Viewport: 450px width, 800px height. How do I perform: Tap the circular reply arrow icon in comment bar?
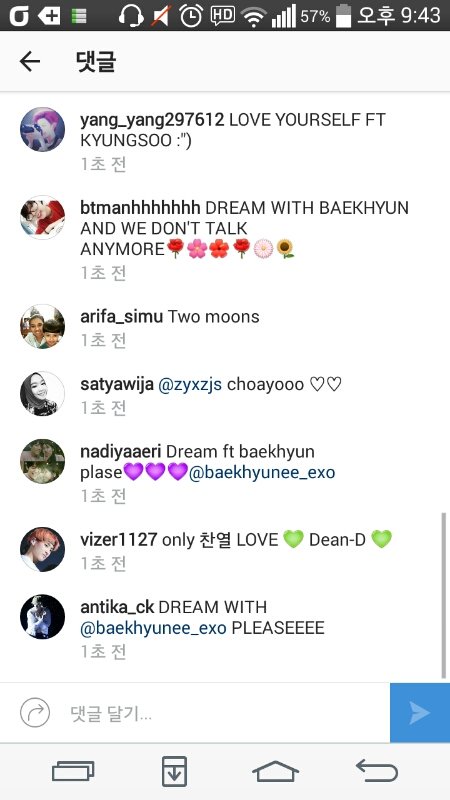point(35,712)
